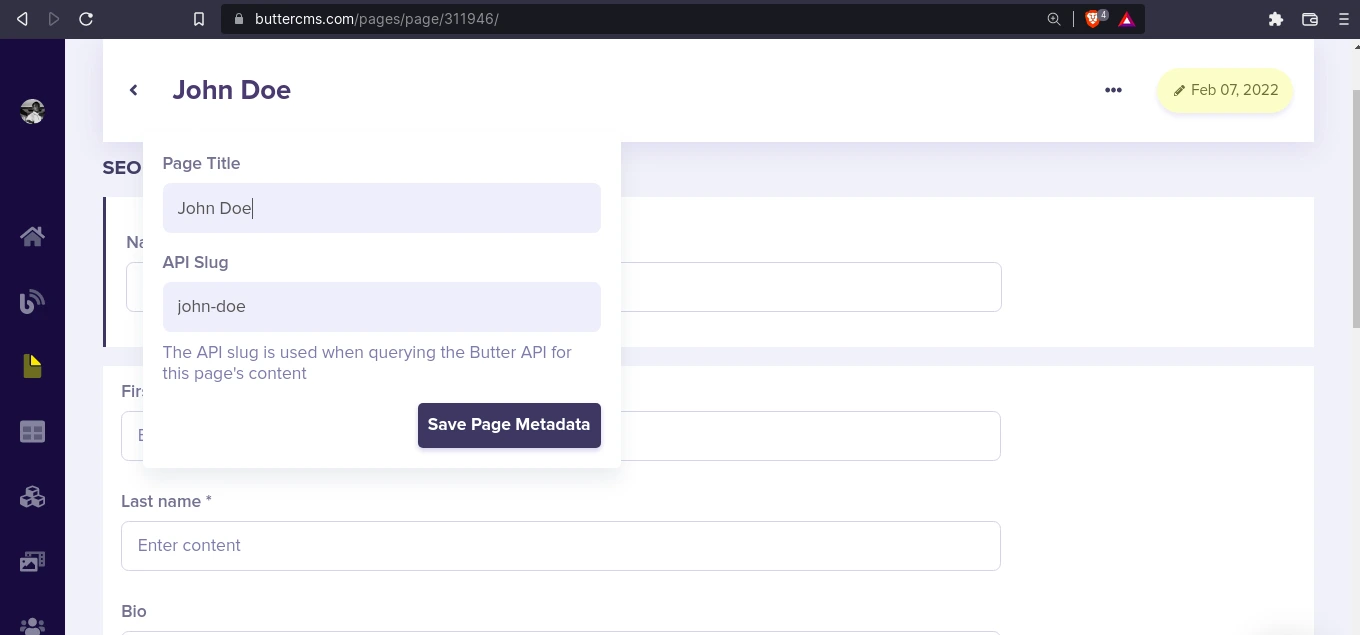Open Collections grid icon in the sidebar

pyautogui.click(x=32, y=432)
